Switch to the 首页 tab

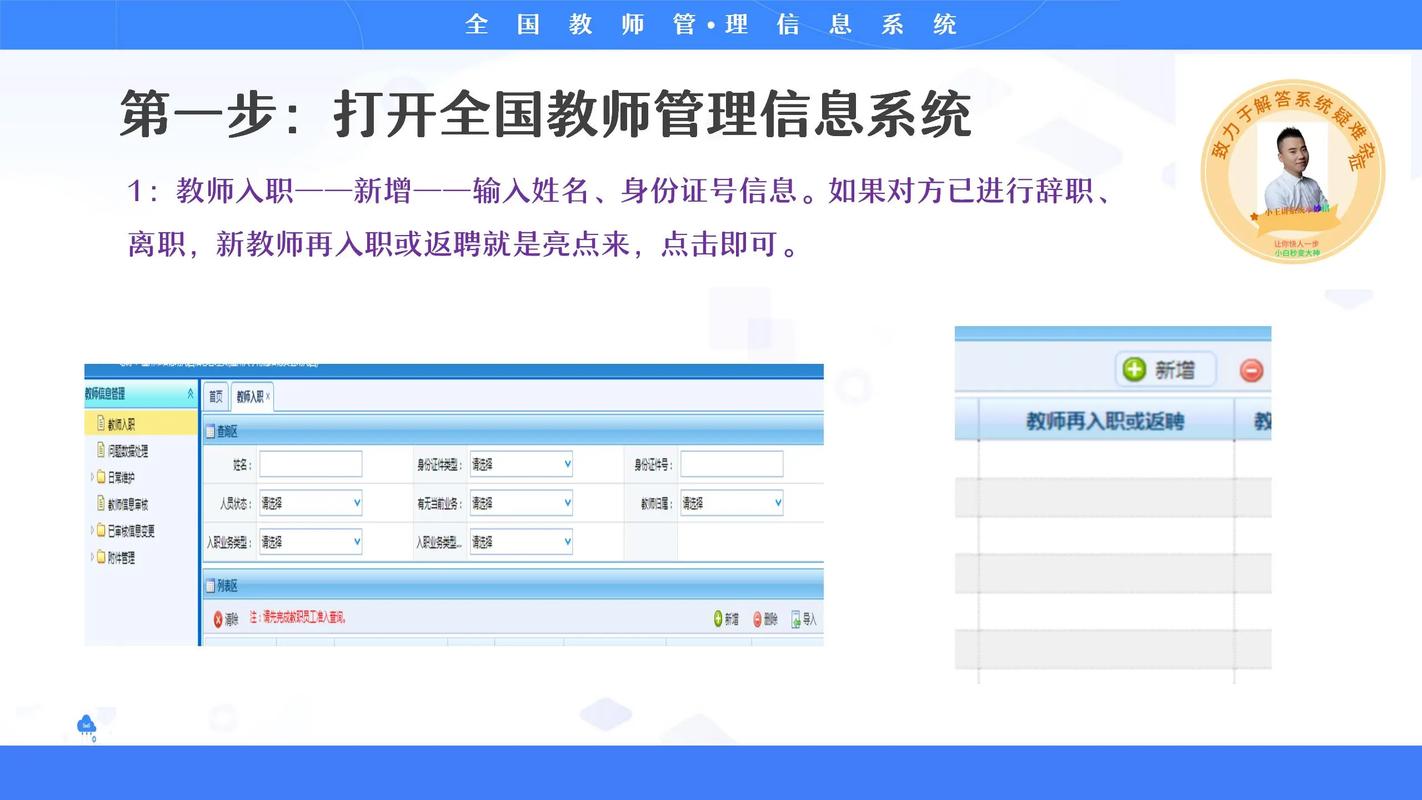point(215,396)
